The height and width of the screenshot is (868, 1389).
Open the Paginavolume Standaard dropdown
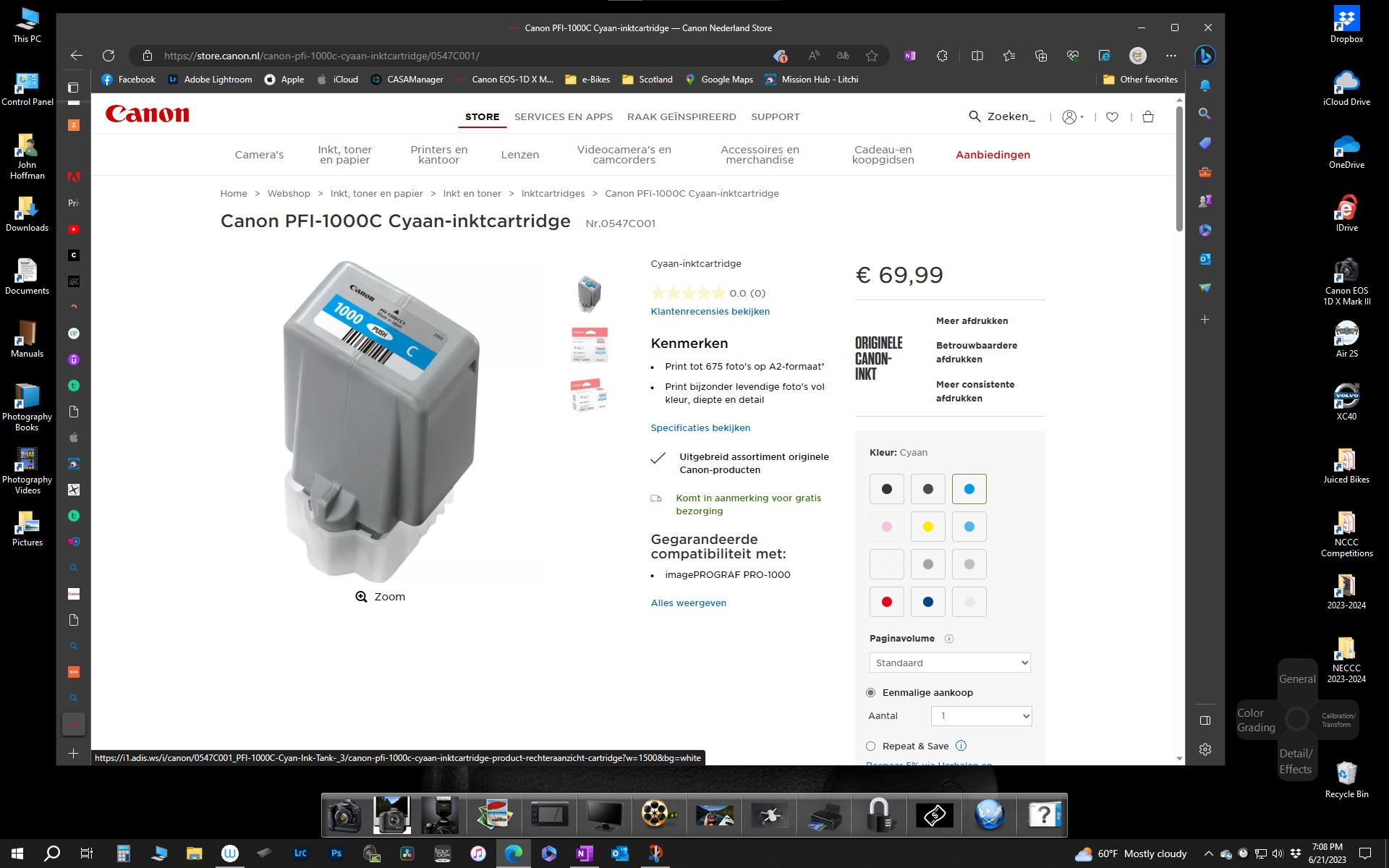950,662
